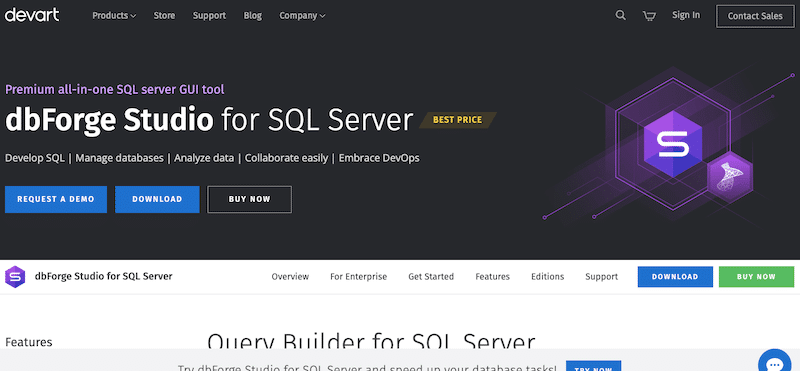This screenshot has width=800, height=371.
Task: Open the Features tab in product bar
Action: click(492, 277)
